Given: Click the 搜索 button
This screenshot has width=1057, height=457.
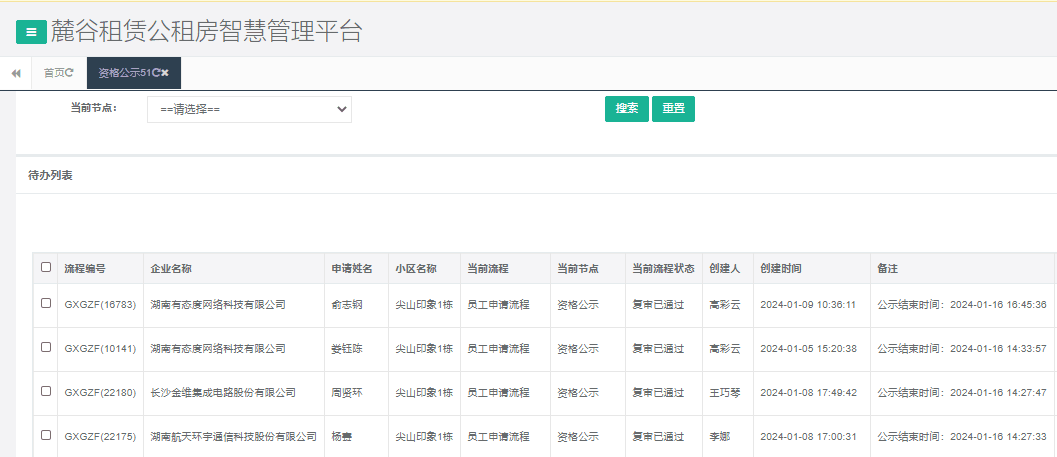Looking at the screenshot, I should pyautogui.click(x=627, y=109).
